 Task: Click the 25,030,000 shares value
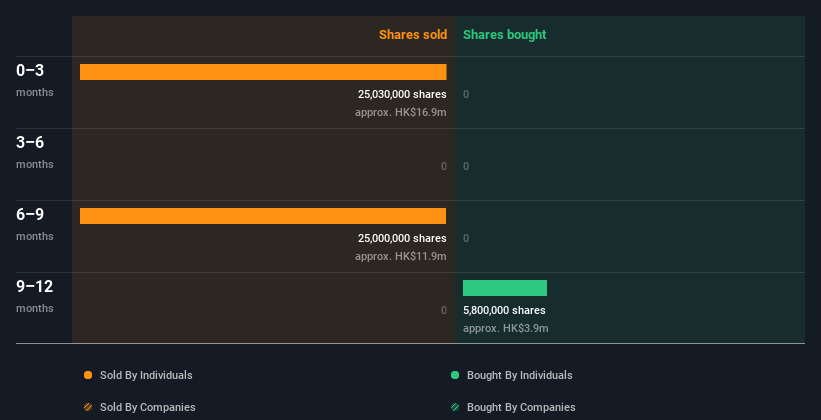pos(402,94)
